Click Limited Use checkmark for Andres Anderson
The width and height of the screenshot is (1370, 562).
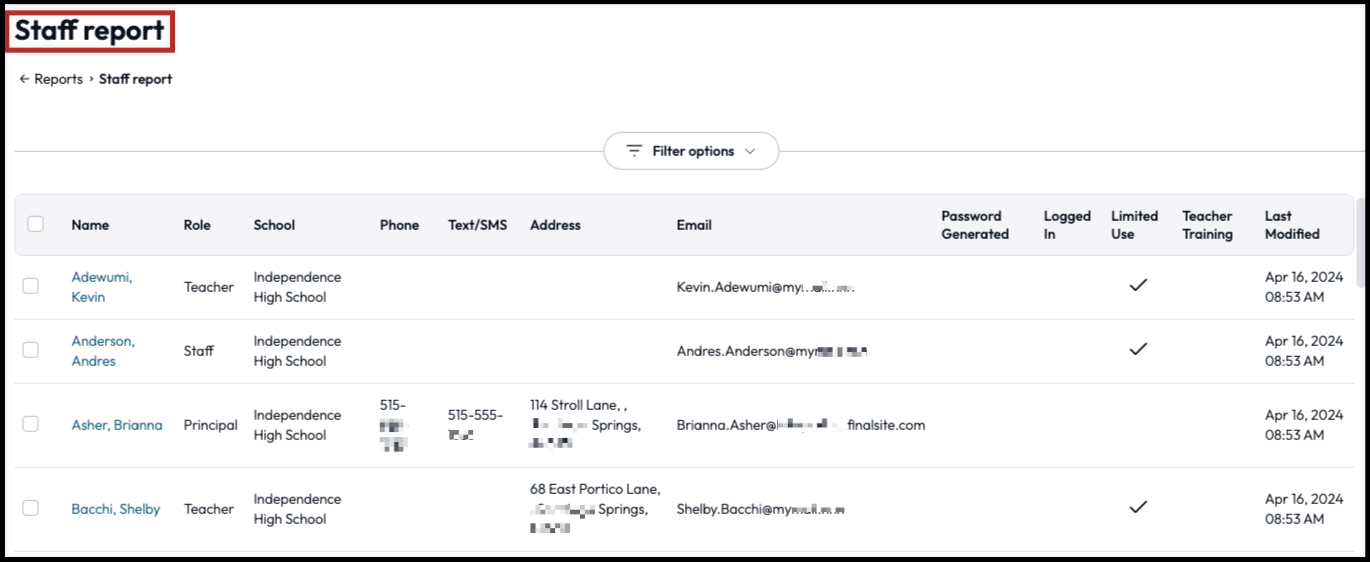pos(1137,349)
